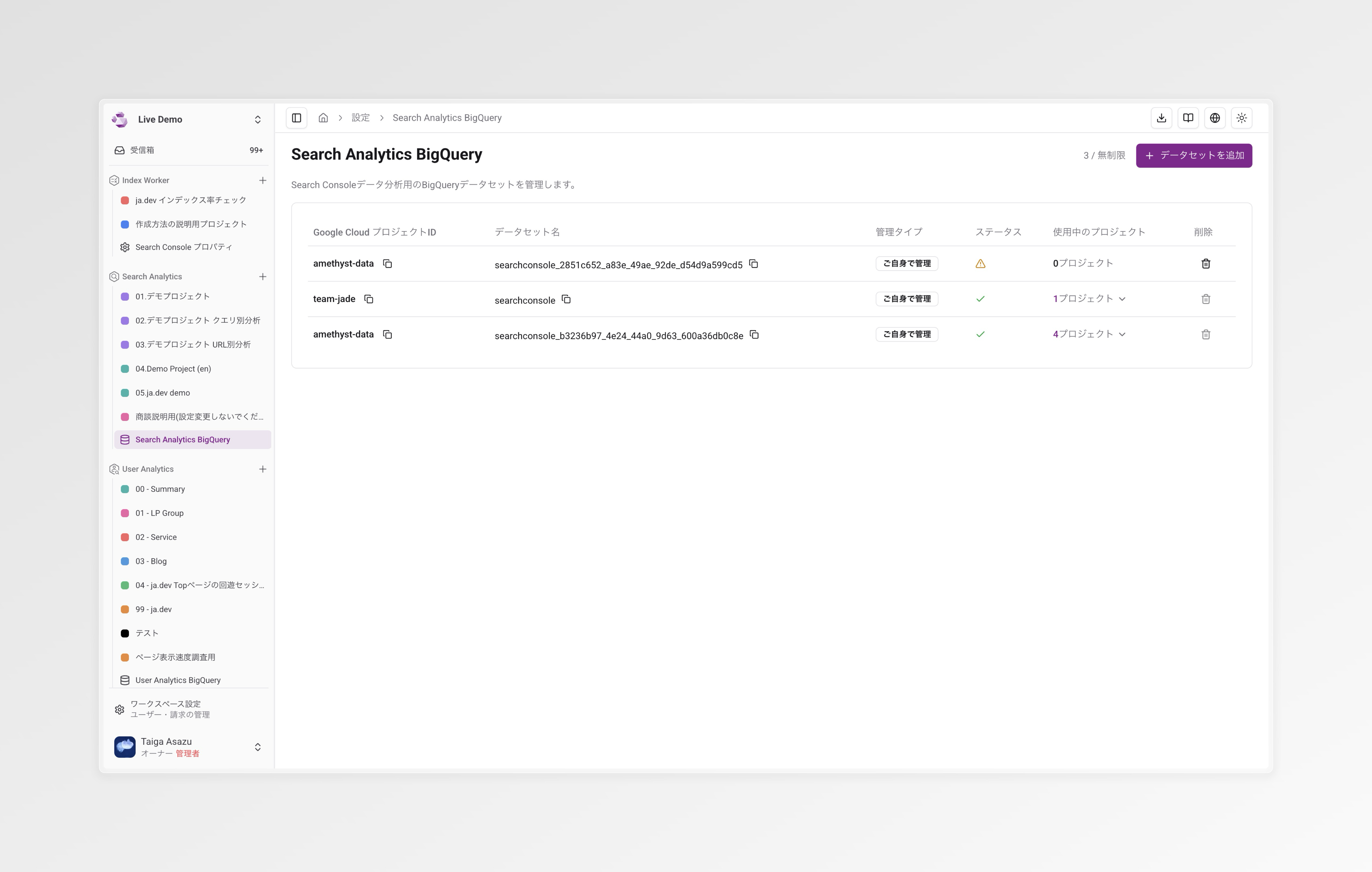Open the 受信箱 inbox item
The width and height of the screenshot is (1372, 872).
tap(142, 150)
